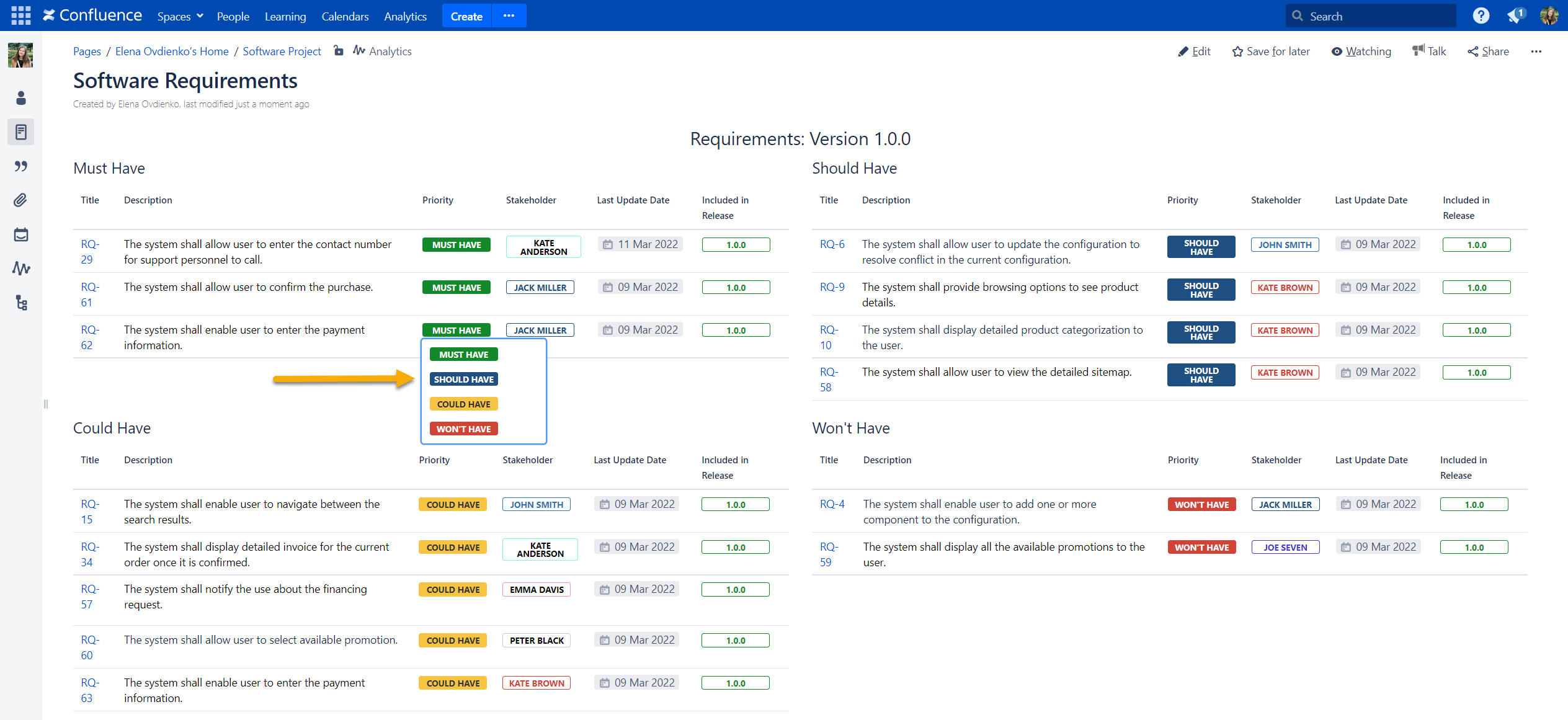1568x720 pixels.
Task: Click the sidebar quote blog icon
Action: 20,166
